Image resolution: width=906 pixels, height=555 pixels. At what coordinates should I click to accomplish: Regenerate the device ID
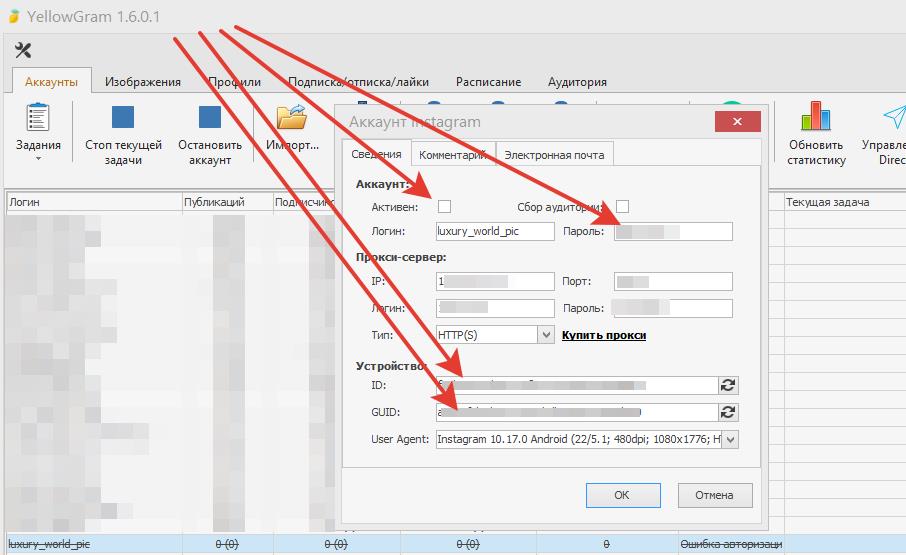728,385
